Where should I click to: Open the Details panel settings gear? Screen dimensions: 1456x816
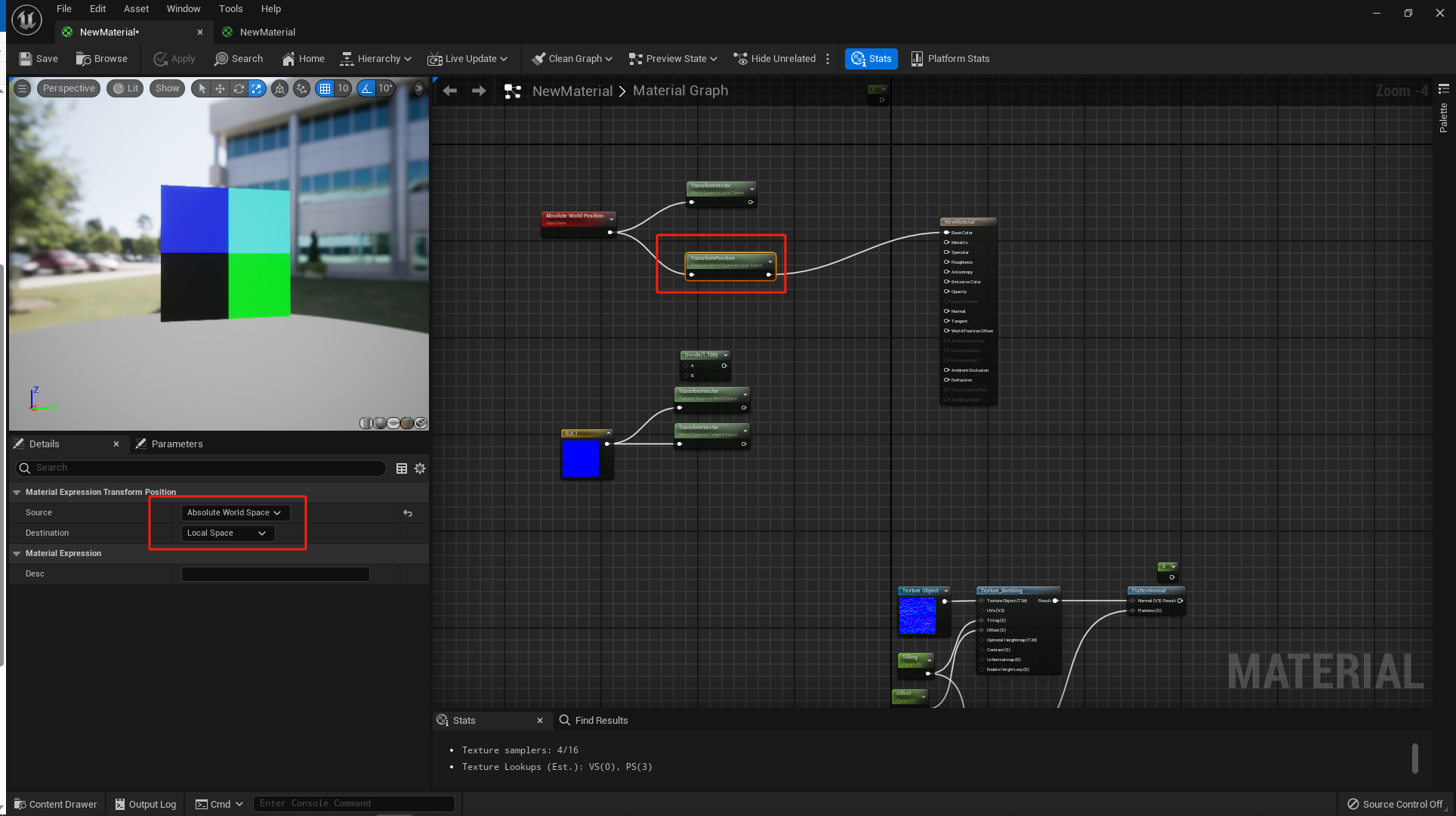coord(420,468)
